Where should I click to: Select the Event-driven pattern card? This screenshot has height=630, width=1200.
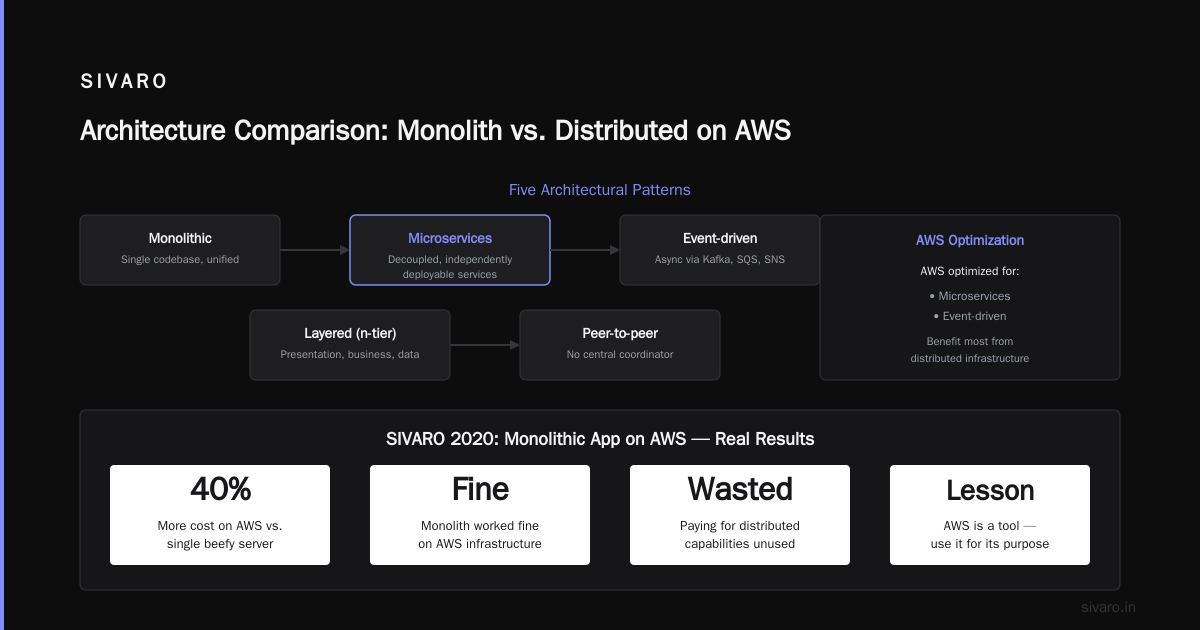(720, 250)
